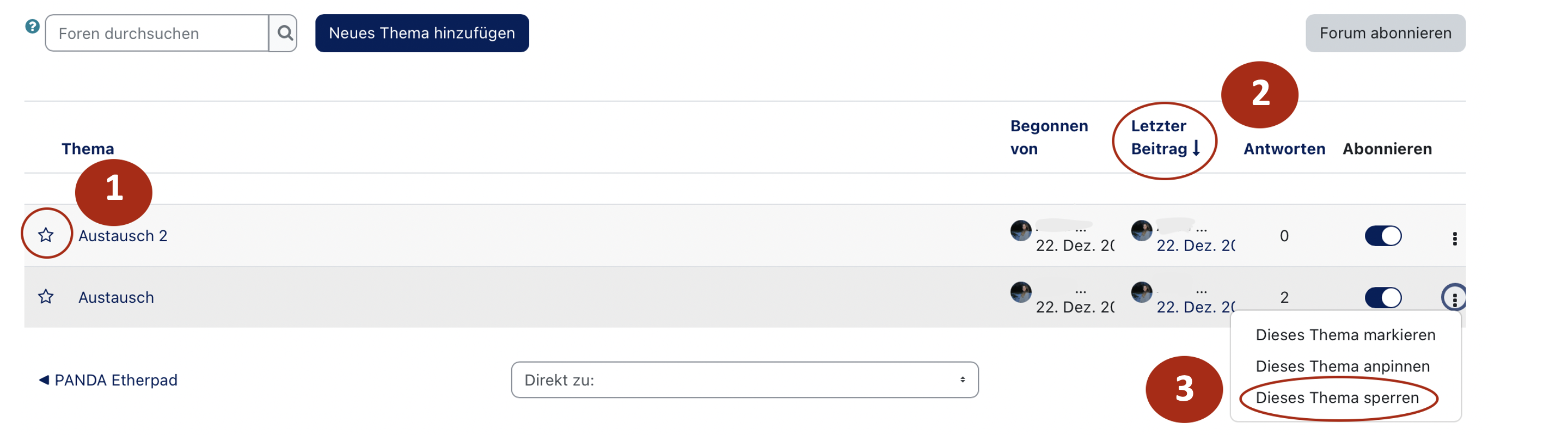The height and width of the screenshot is (447, 1568).
Task: Open the Direkt zu dropdown
Action: tap(744, 380)
